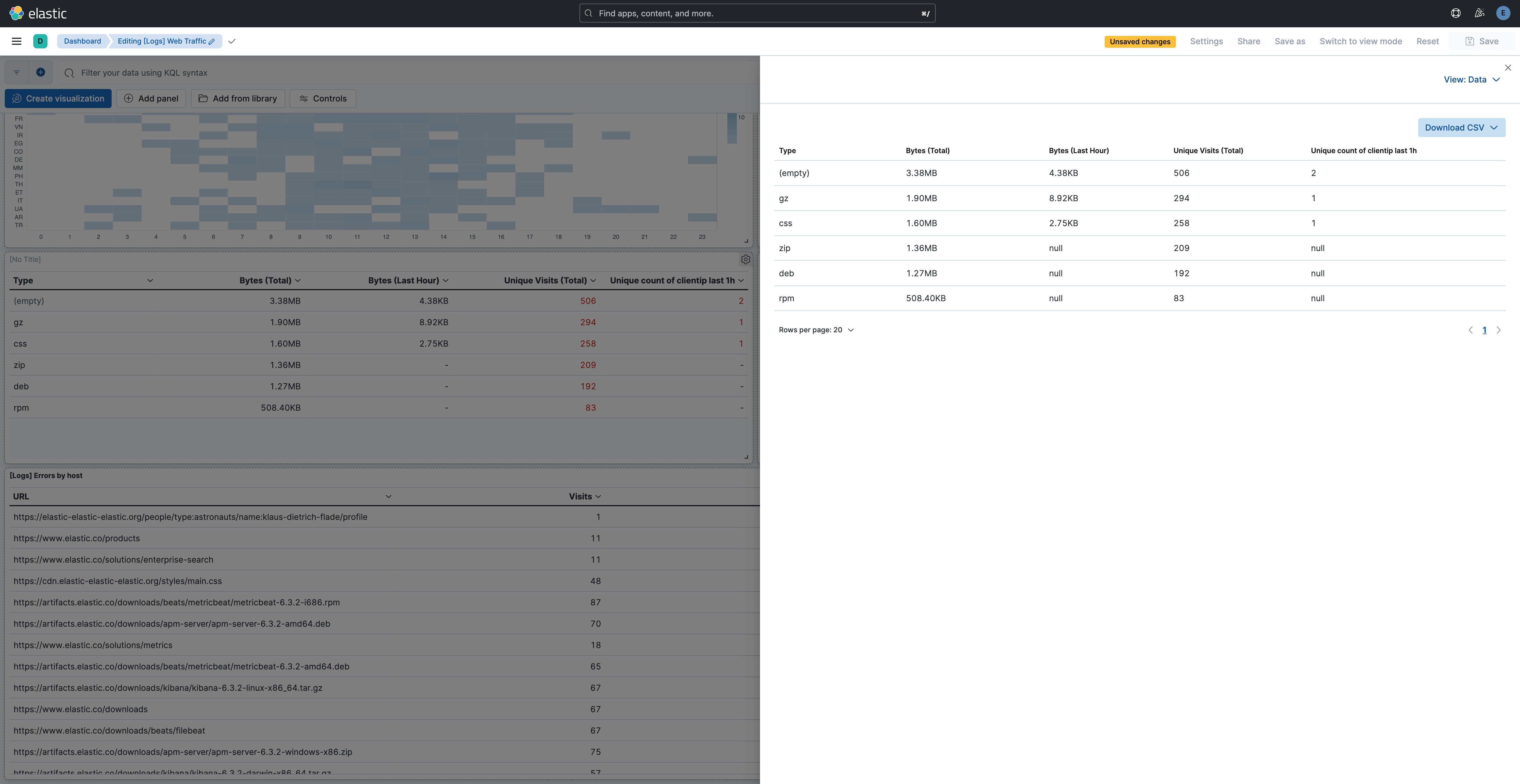Open the main navigation hamburger menu
The height and width of the screenshot is (784, 1520).
point(16,41)
